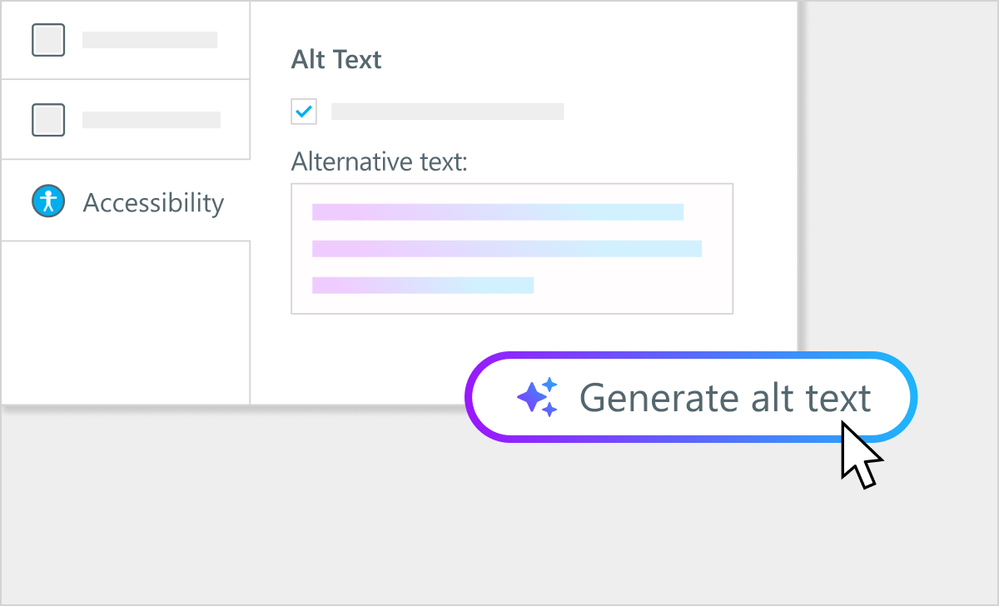Click the sparkle icon on Generate button
999x606 pixels.
click(x=537, y=398)
